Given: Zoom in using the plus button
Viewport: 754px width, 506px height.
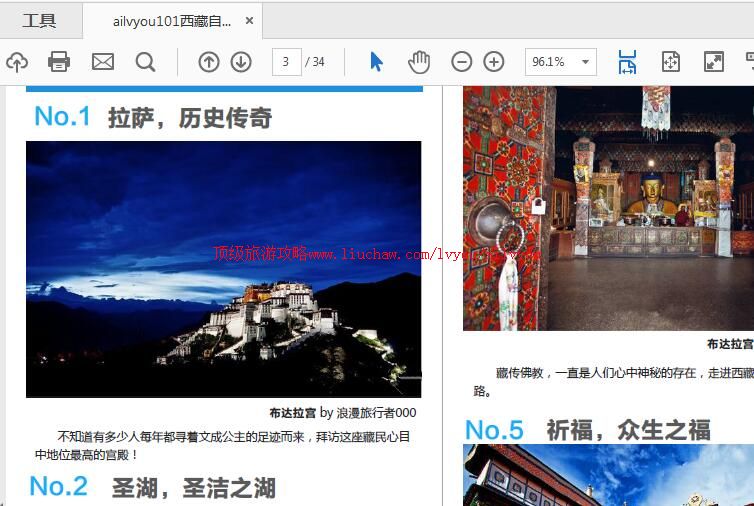Looking at the screenshot, I should click(494, 62).
